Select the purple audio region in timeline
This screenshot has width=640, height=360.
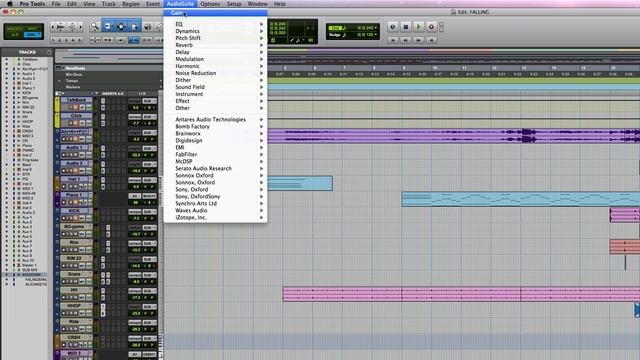(453, 136)
